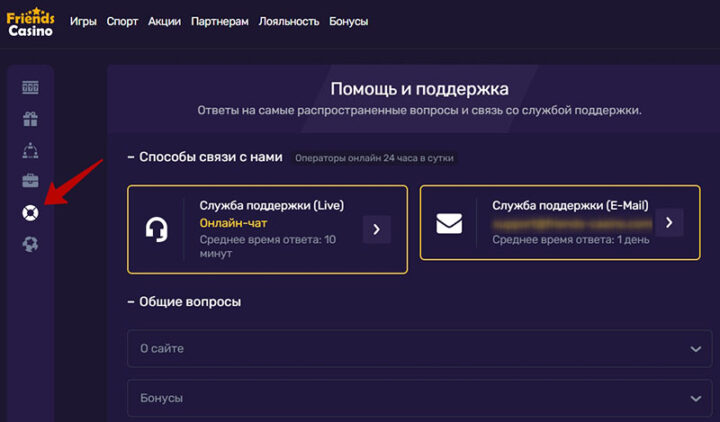720x422 pixels.
Task: Click the Помощь и поддержка heading
Action: click(x=419, y=89)
